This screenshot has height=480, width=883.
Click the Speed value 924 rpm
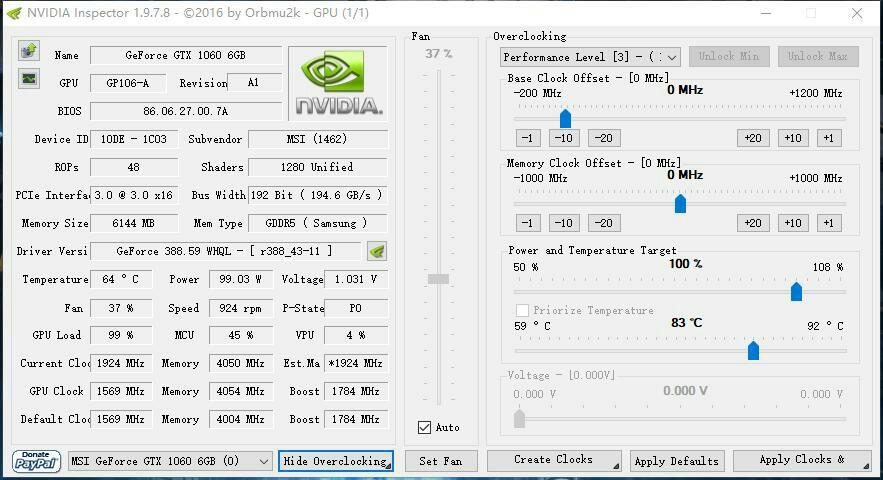[x=240, y=308]
